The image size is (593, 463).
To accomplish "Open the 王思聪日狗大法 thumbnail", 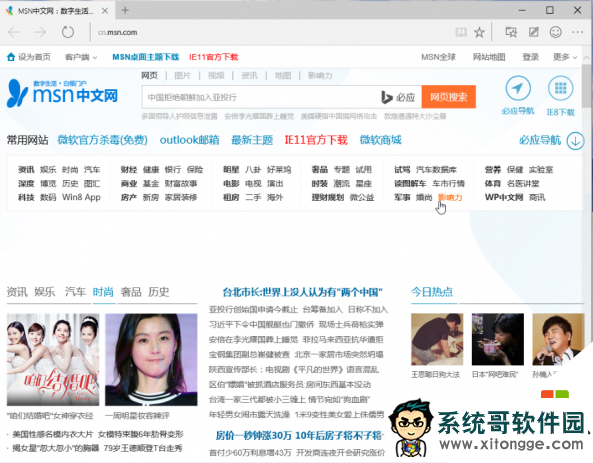I will coord(437,339).
